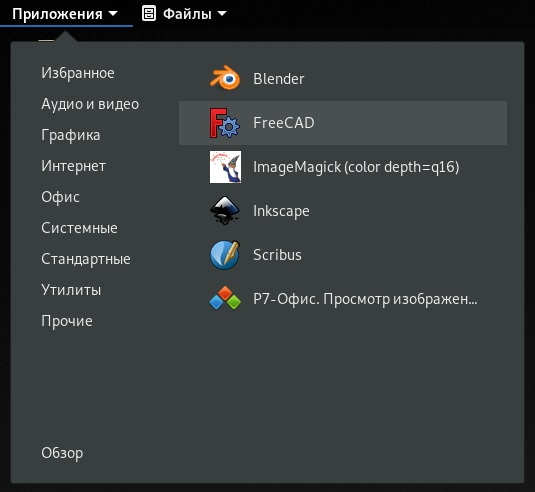Switch to the Интернет category
The height and width of the screenshot is (492, 535).
point(73,166)
